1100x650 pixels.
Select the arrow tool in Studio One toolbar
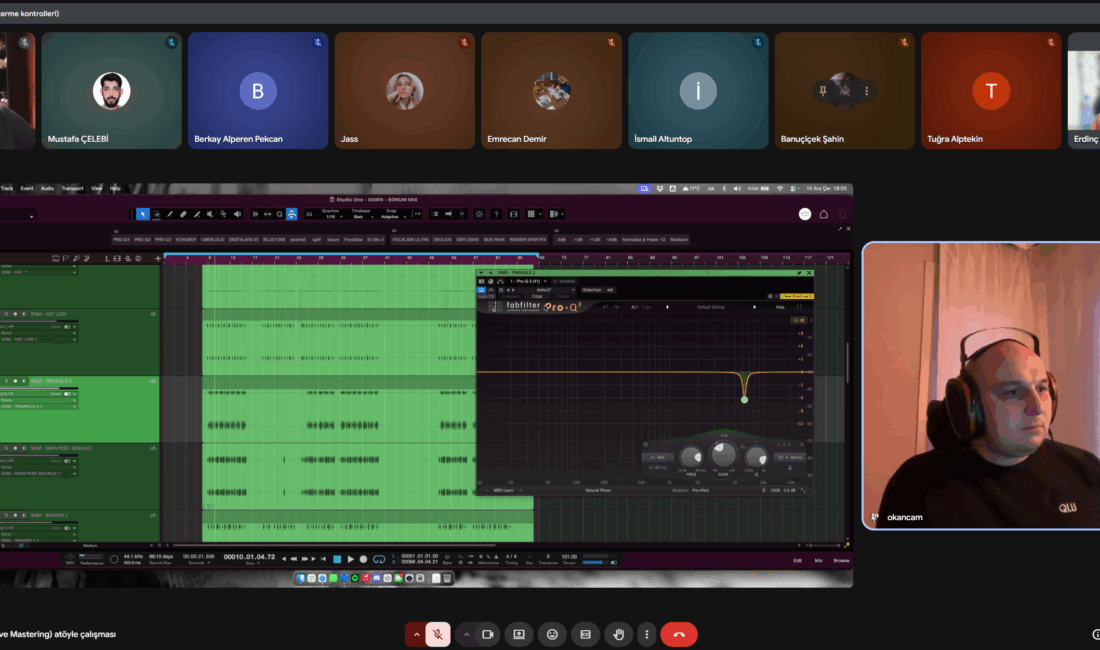[x=143, y=214]
